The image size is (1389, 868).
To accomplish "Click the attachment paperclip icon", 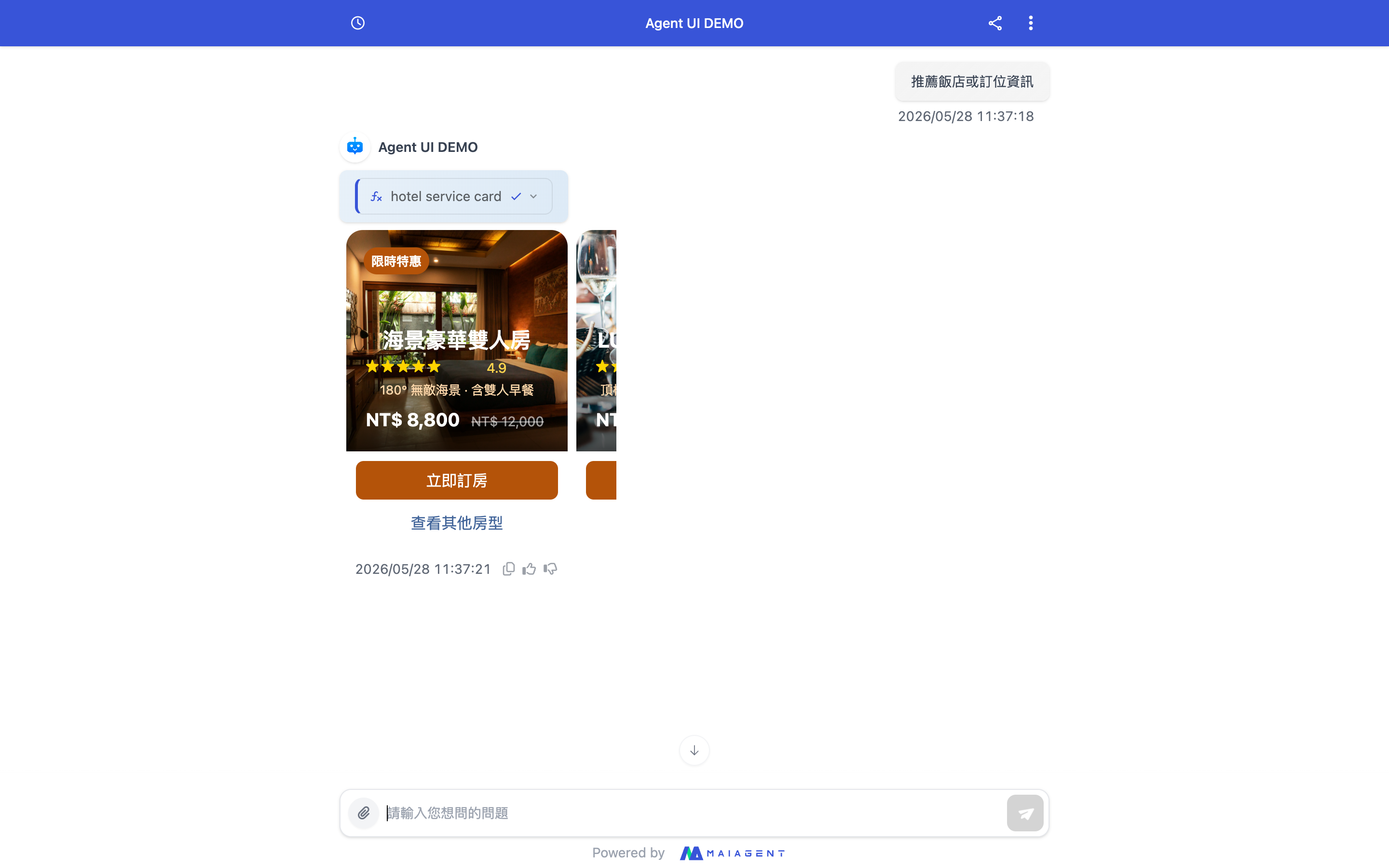I will [364, 813].
